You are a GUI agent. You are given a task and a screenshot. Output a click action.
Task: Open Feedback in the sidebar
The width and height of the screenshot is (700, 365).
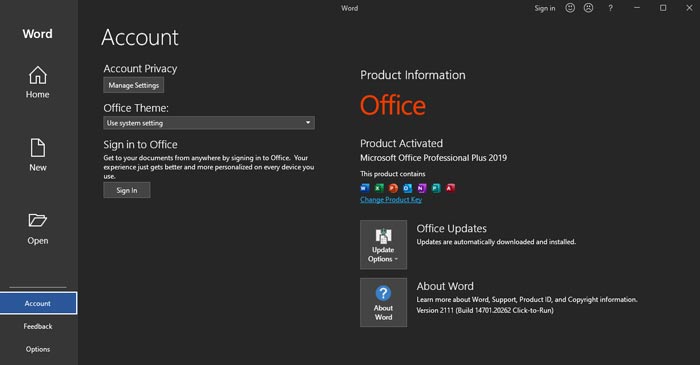[38, 326]
